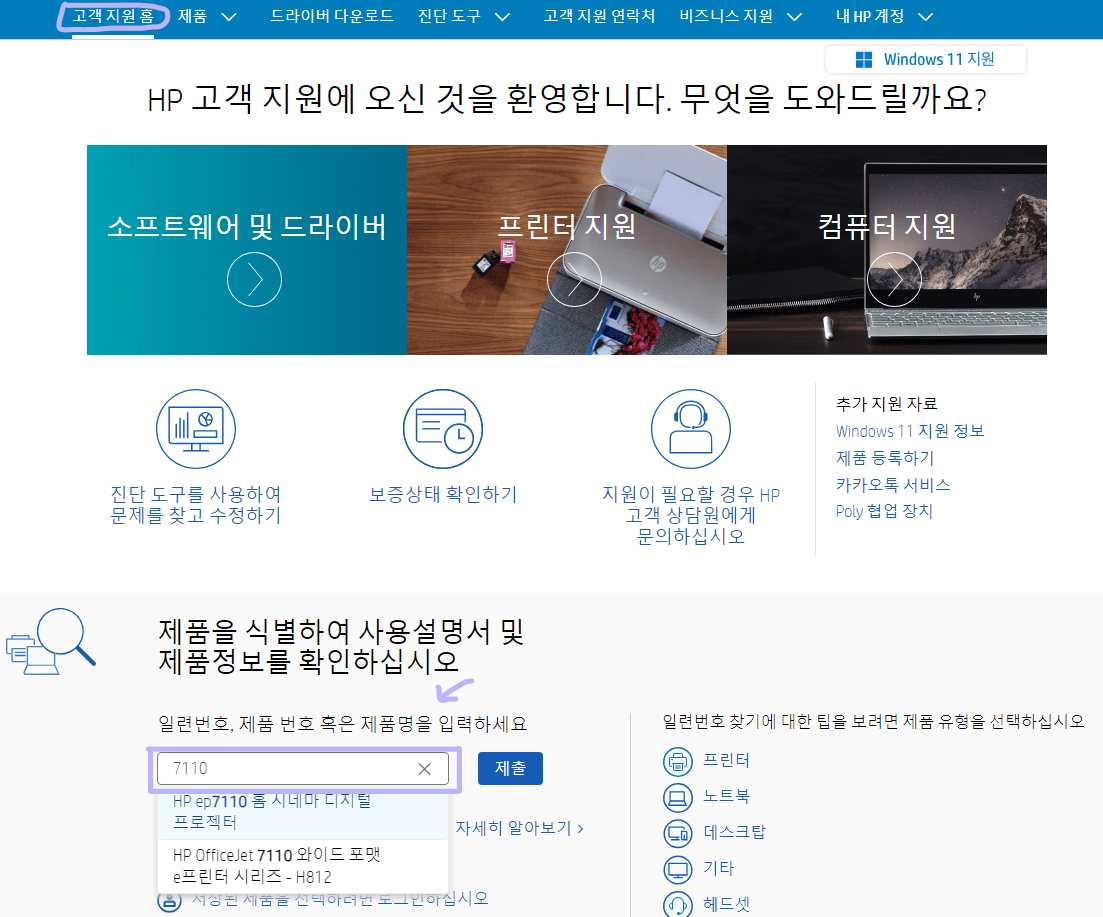The width and height of the screenshot is (1103, 917).
Task: Select HP OfficeJet 7110 와이드 포맷 suggestion
Action: tap(302, 866)
